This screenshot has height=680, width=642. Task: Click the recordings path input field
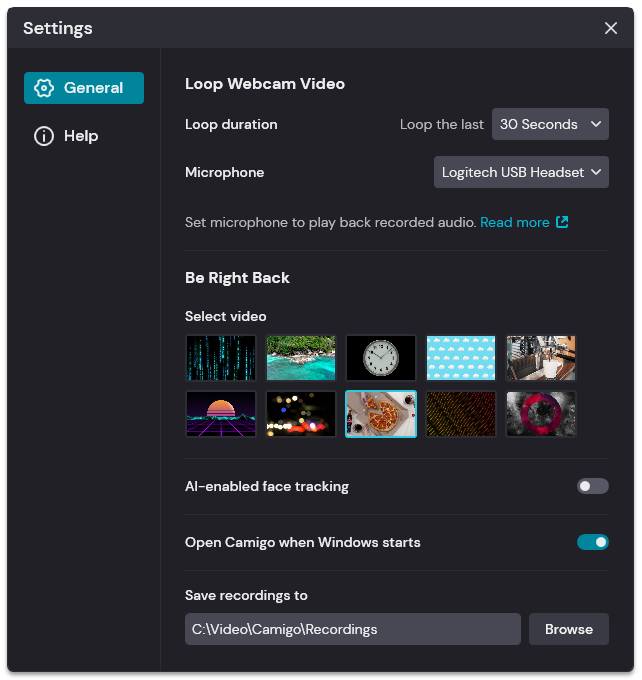click(353, 629)
